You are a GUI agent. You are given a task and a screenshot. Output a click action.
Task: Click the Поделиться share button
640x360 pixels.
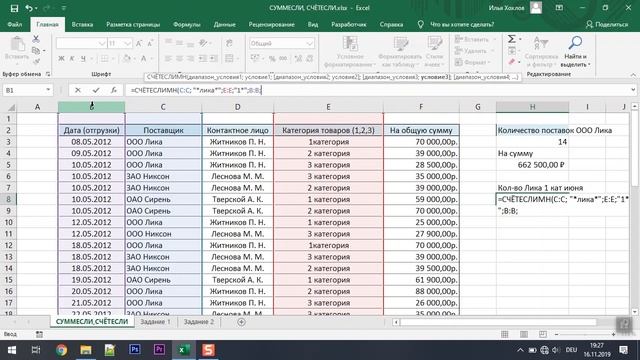607,24
